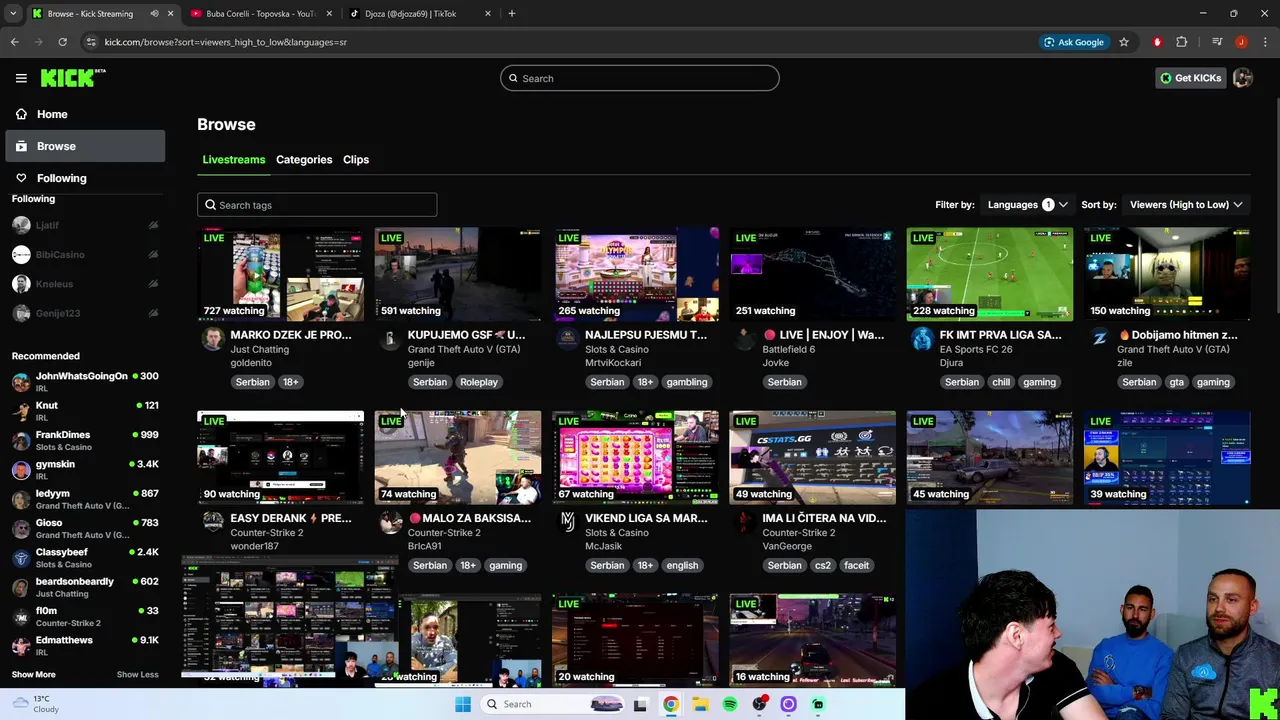1280x720 pixels.
Task: Click ledyym avatar in Recommended
Action: [21, 499]
